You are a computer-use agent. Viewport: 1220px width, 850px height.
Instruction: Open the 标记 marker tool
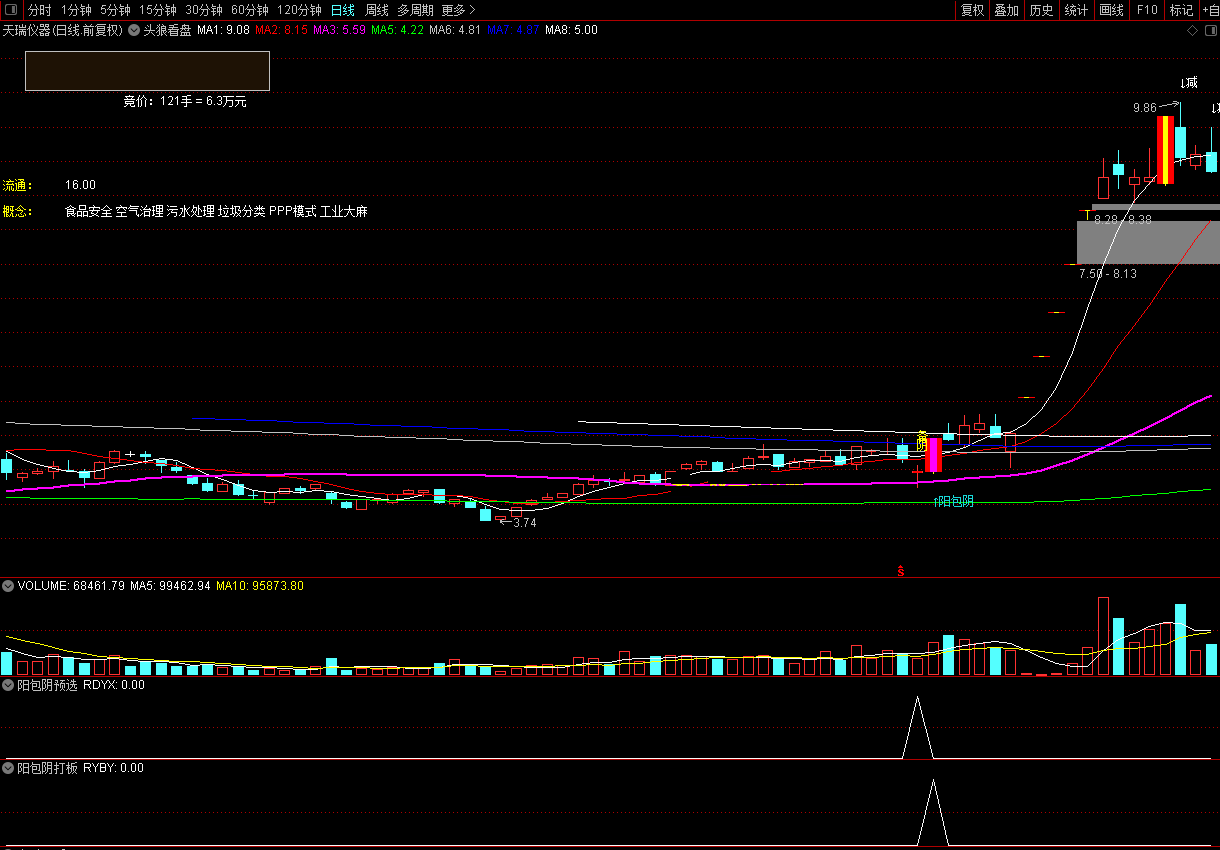click(1181, 10)
